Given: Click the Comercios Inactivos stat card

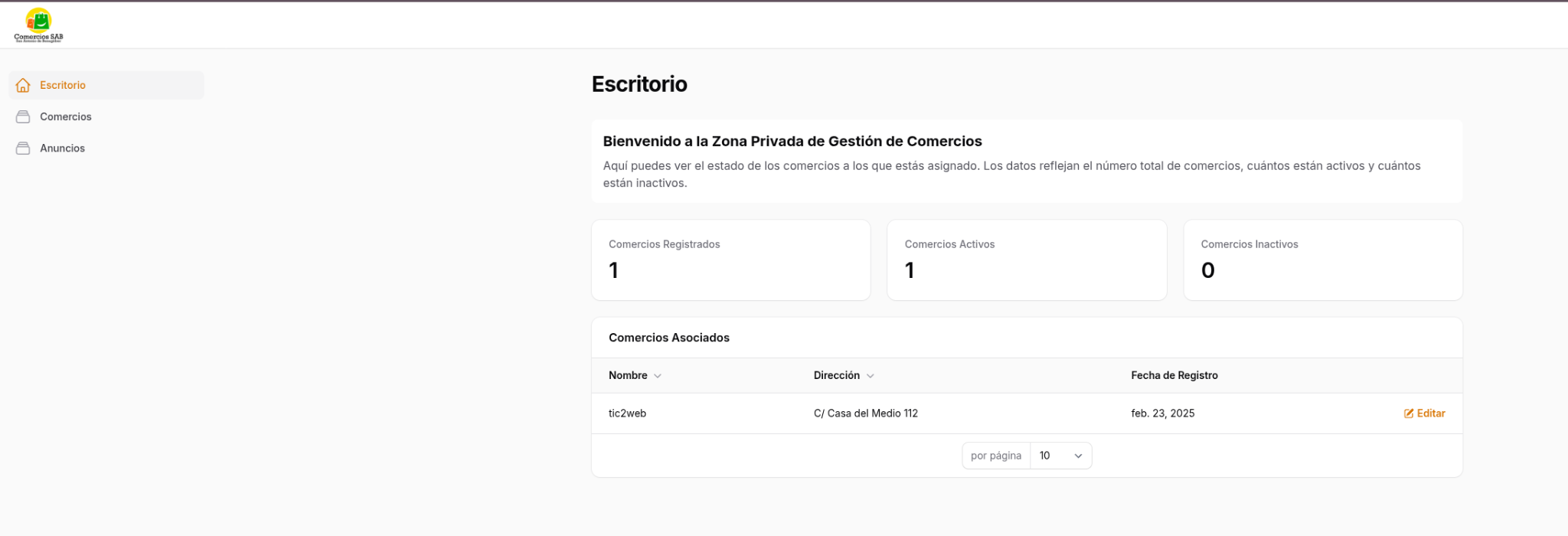Looking at the screenshot, I should [x=1322, y=260].
